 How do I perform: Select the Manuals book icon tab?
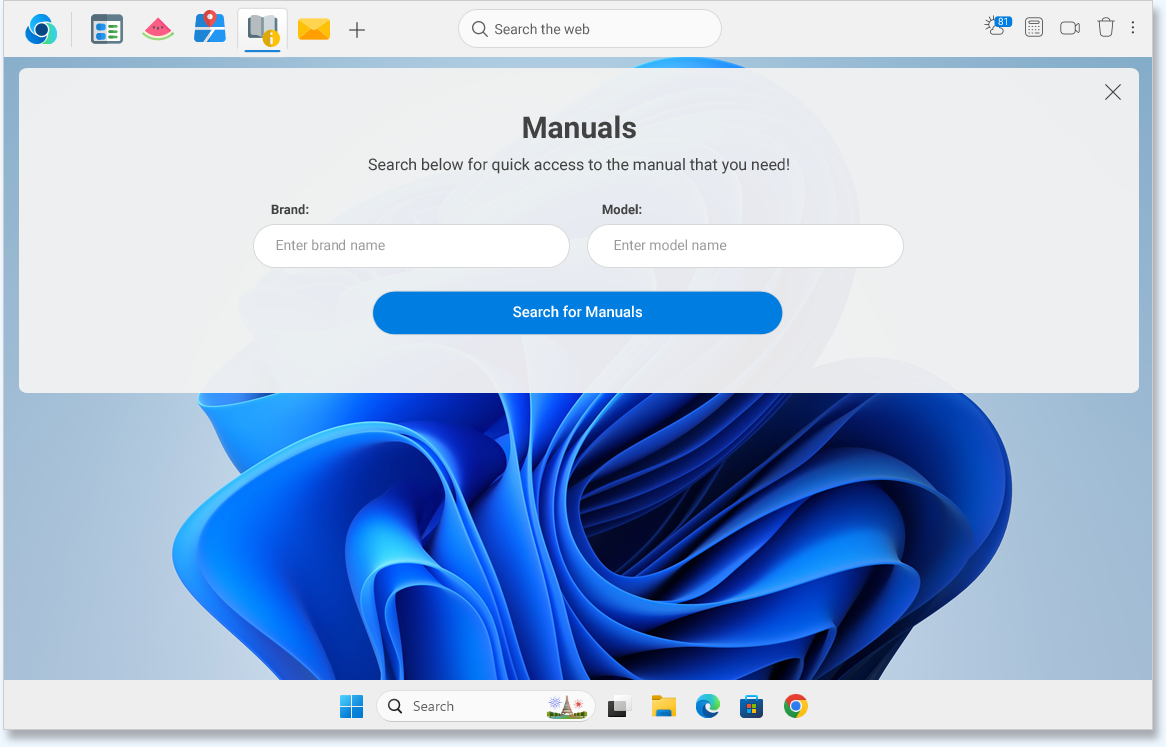point(263,29)
